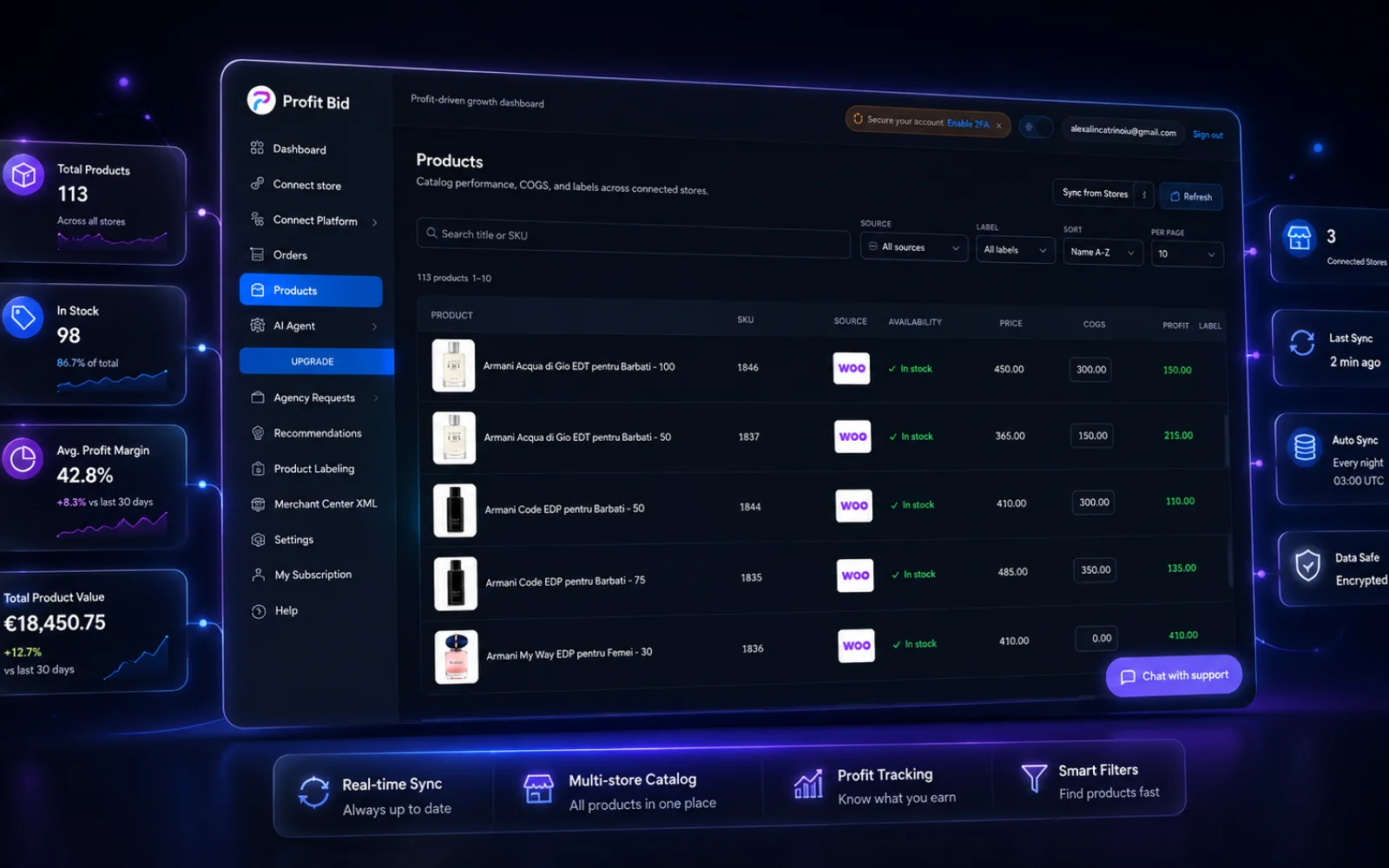Click the SKU number 1844
This screenshot has height=868, width=1389.
tap(750, 507)
